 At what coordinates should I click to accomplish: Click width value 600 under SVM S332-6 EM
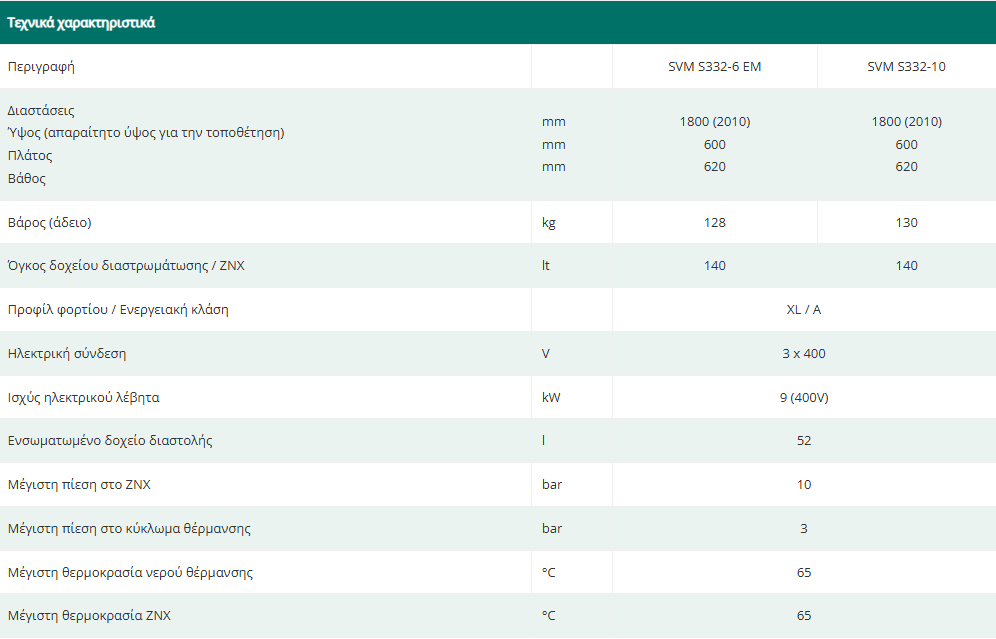click(715, 144)
